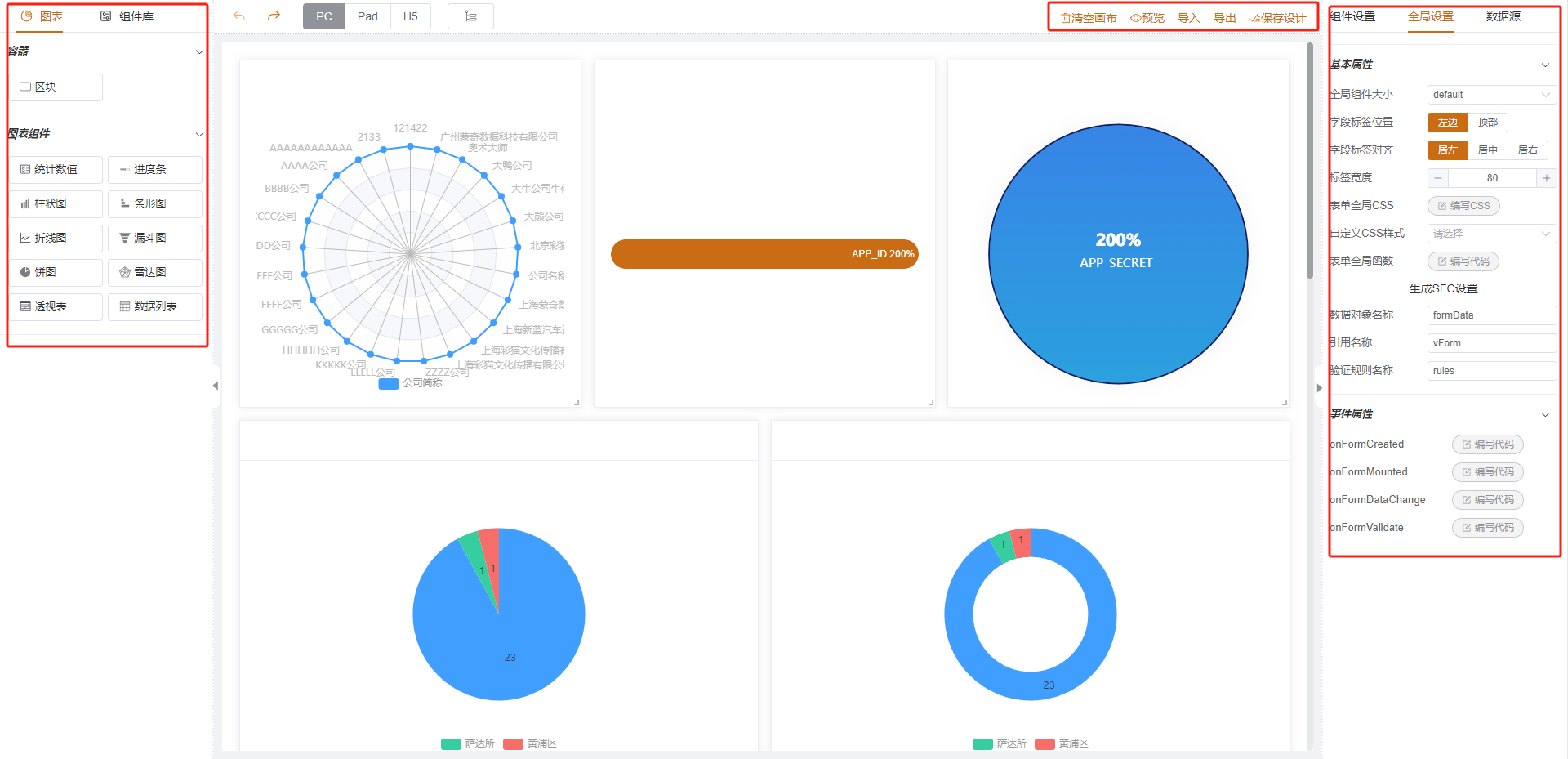Click resize handle of progress bar card
This screenshot has height=759, width=1568.
931,403
